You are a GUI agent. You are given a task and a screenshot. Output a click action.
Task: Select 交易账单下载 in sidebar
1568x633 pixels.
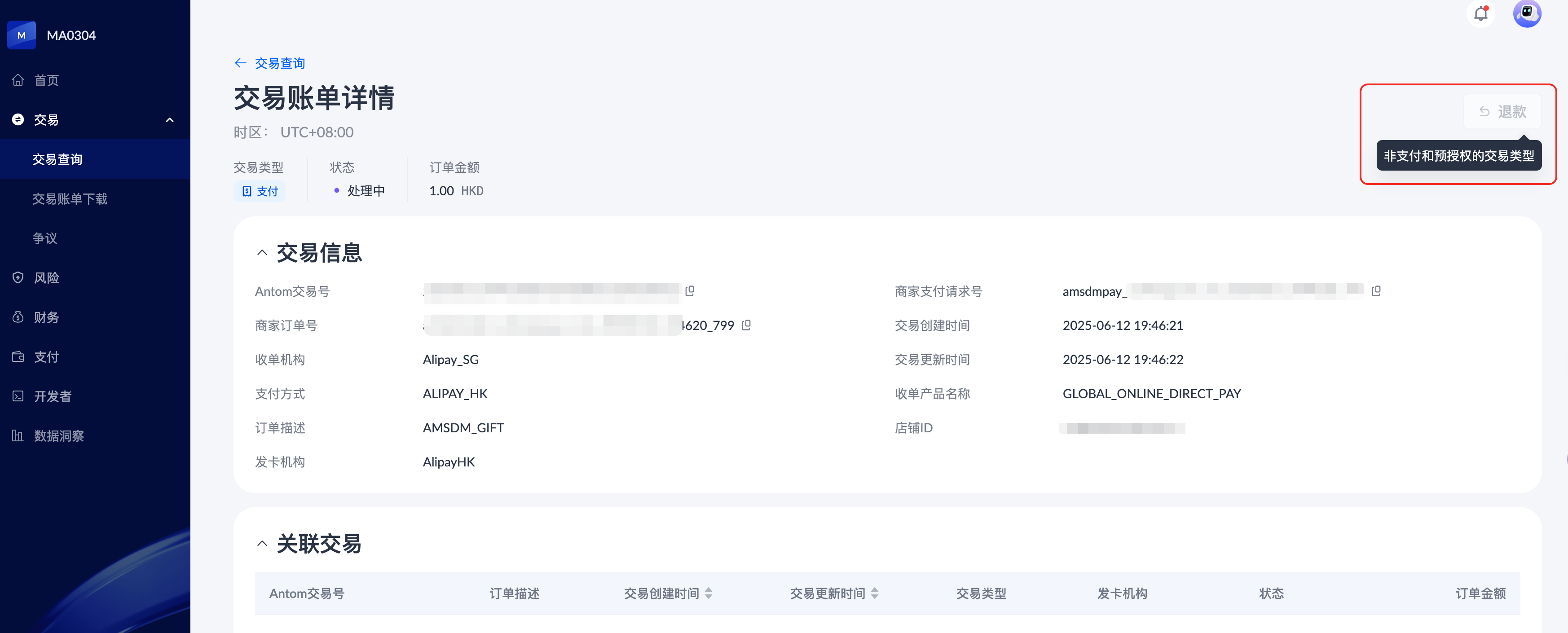click(x=70, y=199)
